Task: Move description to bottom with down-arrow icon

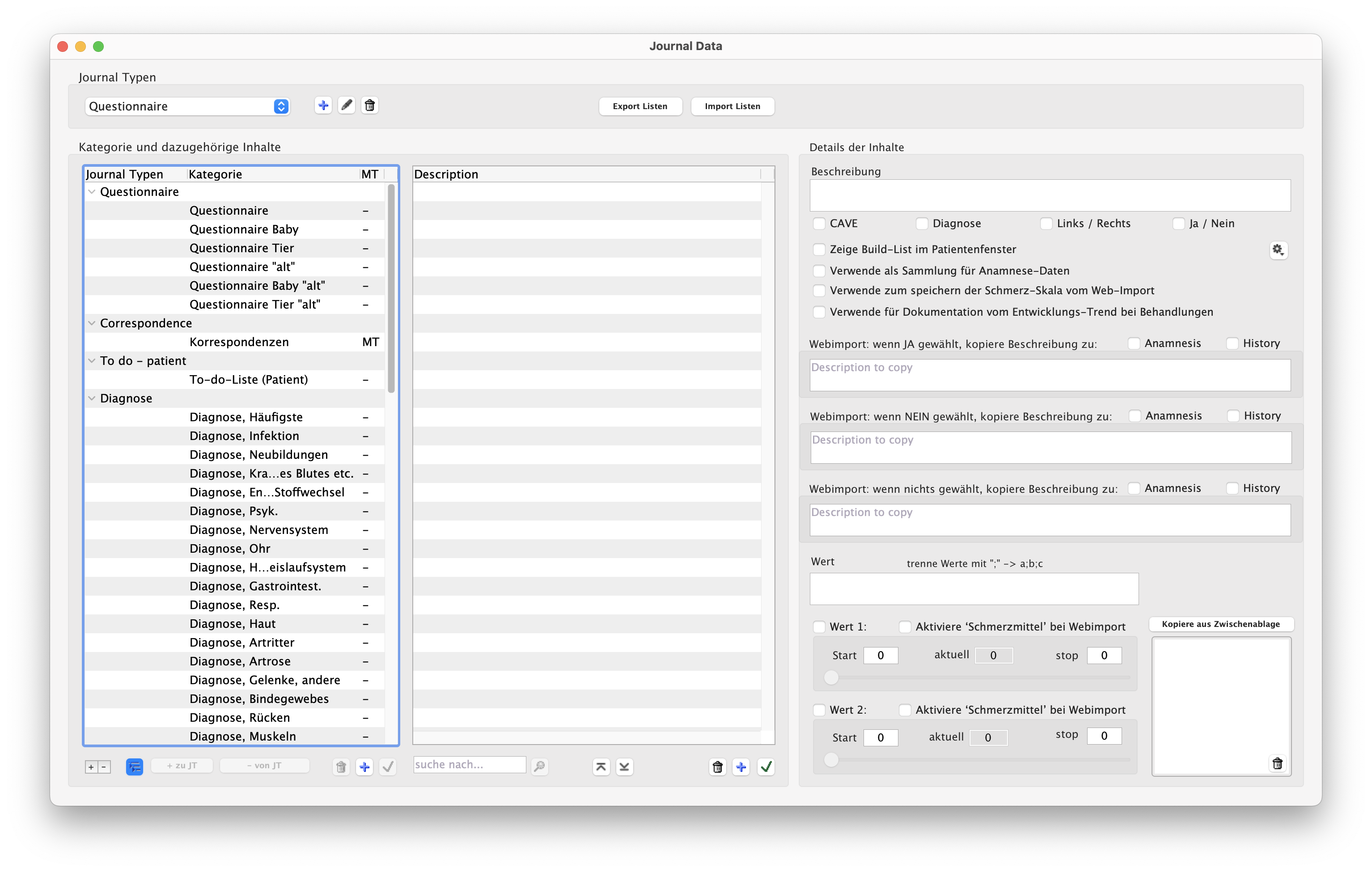Action: (x=624, y=766)
